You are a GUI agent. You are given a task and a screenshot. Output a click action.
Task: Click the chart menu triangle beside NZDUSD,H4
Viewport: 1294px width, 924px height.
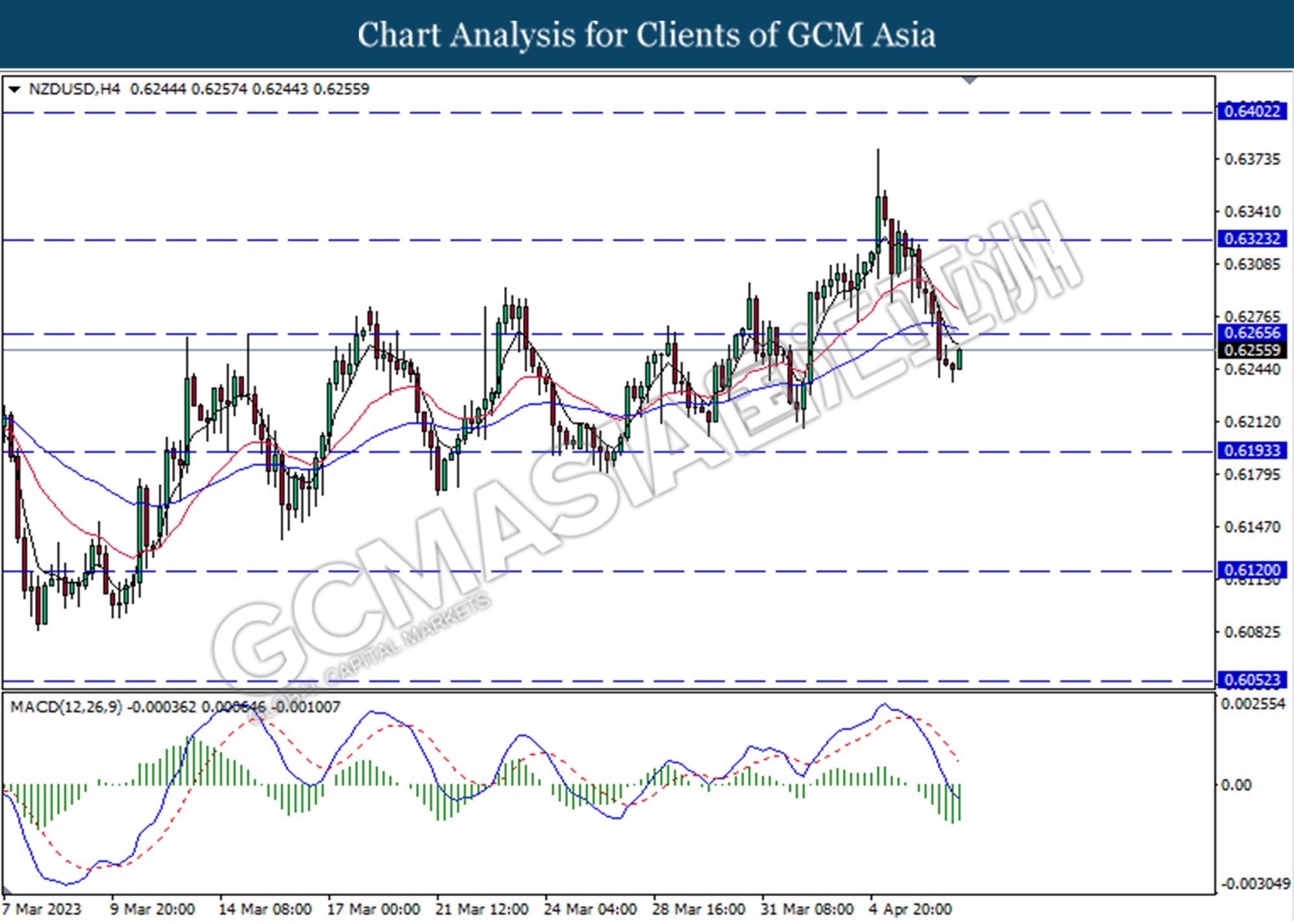click(14, 89)
